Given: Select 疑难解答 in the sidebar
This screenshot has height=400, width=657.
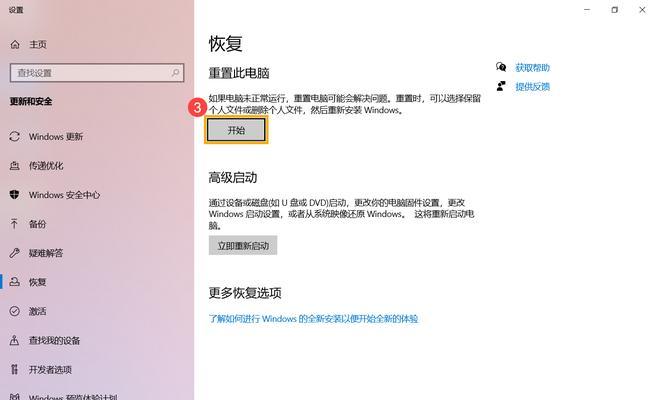Looking at the screenshot, I should [46, 253].
